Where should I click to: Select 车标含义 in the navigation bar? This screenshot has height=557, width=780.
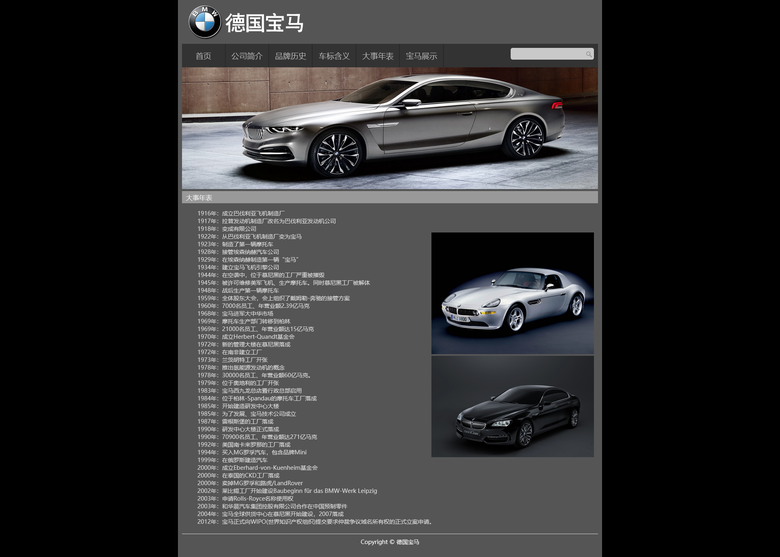point(334,56)
